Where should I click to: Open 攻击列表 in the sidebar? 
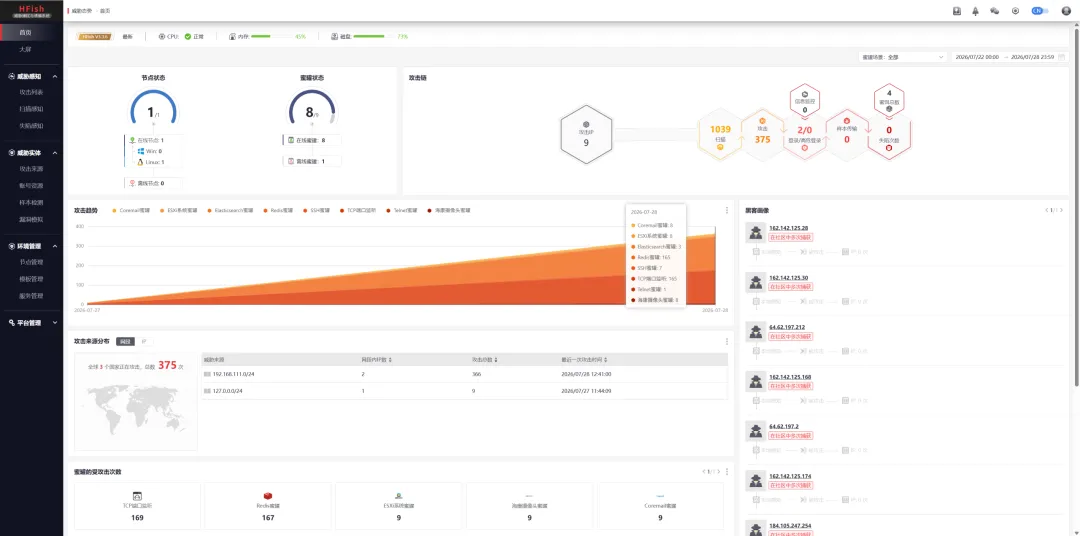click(x=31, y=92)
